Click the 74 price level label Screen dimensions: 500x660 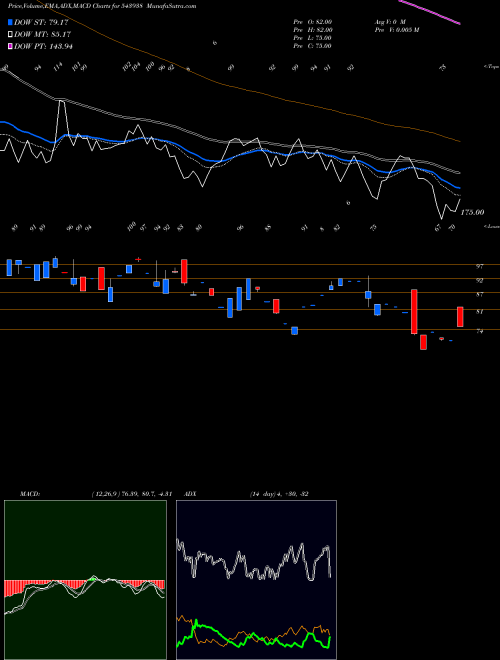point(479,331)
